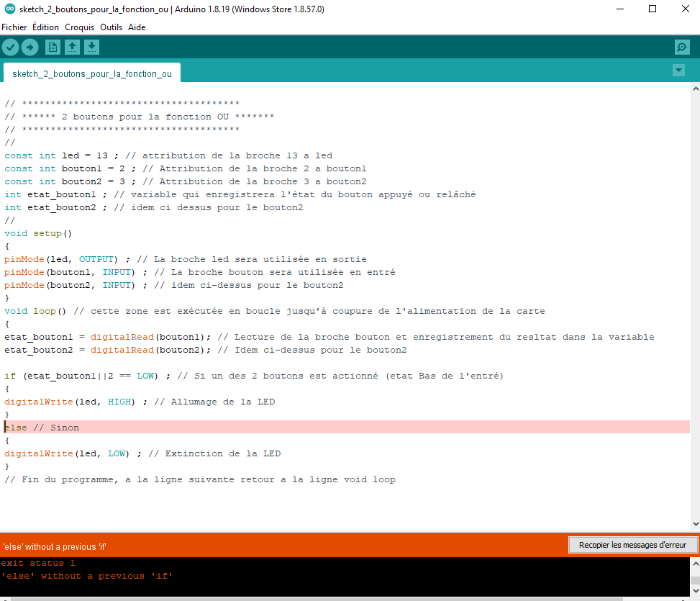Click 'pinMode(bouton1, INPUT)' line
The image size is (700, 601).
click(200, 272)
